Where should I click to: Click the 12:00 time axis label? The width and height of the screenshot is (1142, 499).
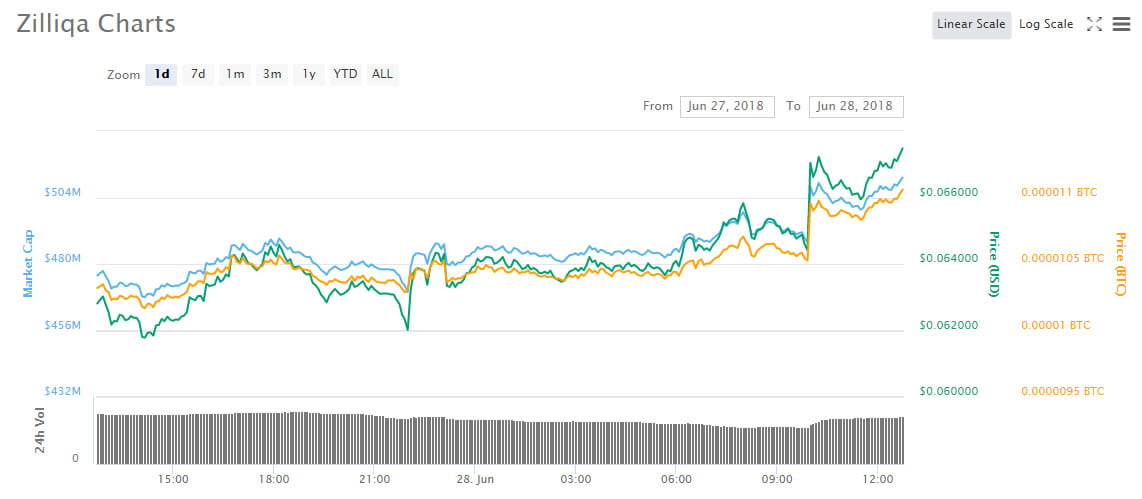click(877, 479)
